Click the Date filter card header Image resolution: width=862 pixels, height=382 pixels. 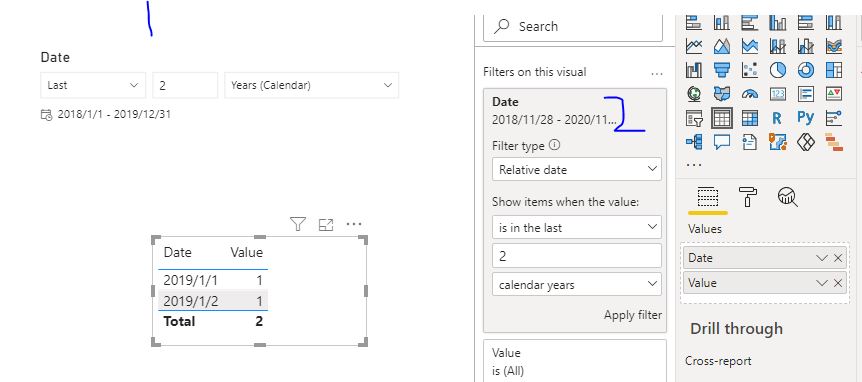coord(555,110)
